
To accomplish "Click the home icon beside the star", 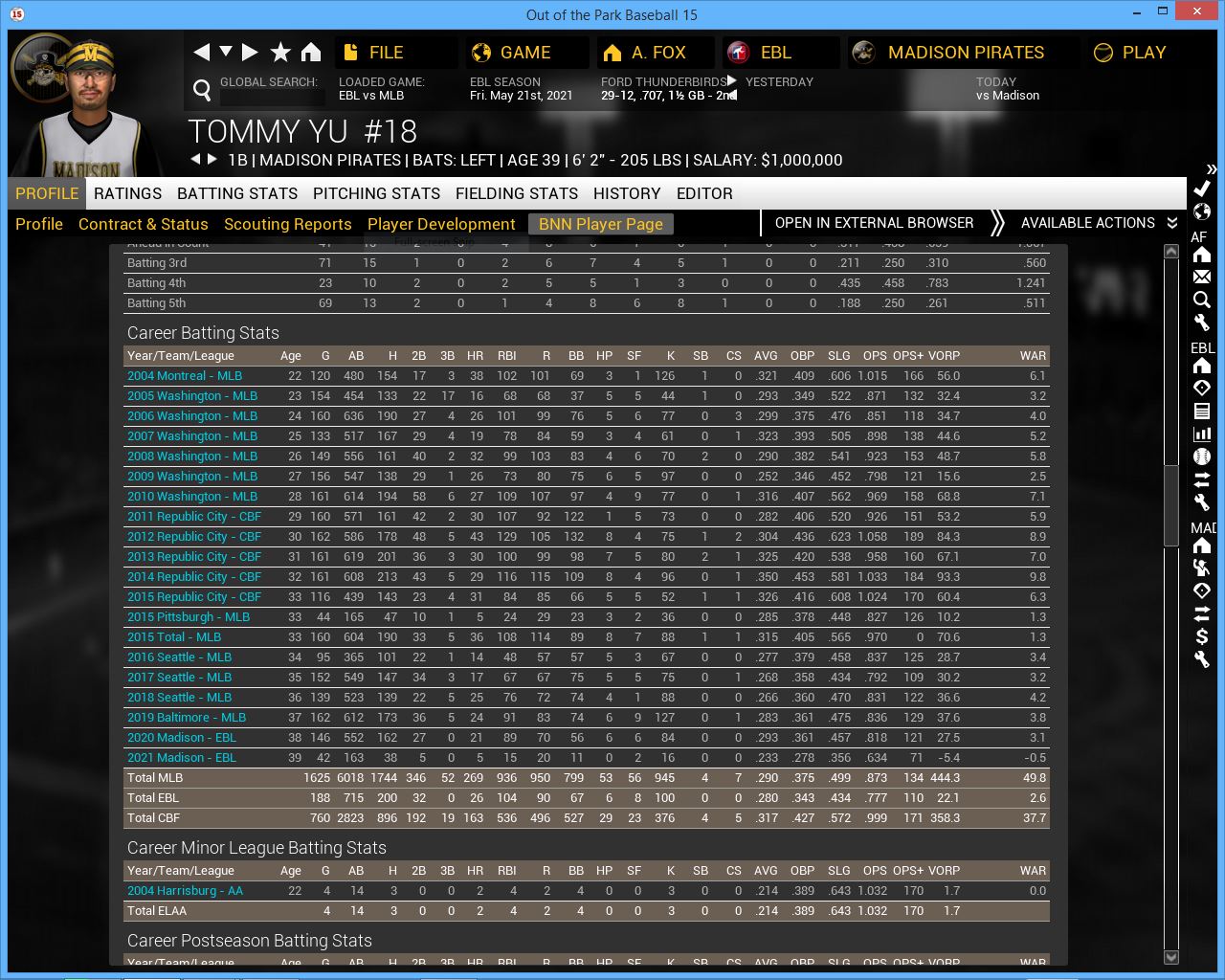I will [311, 53].
